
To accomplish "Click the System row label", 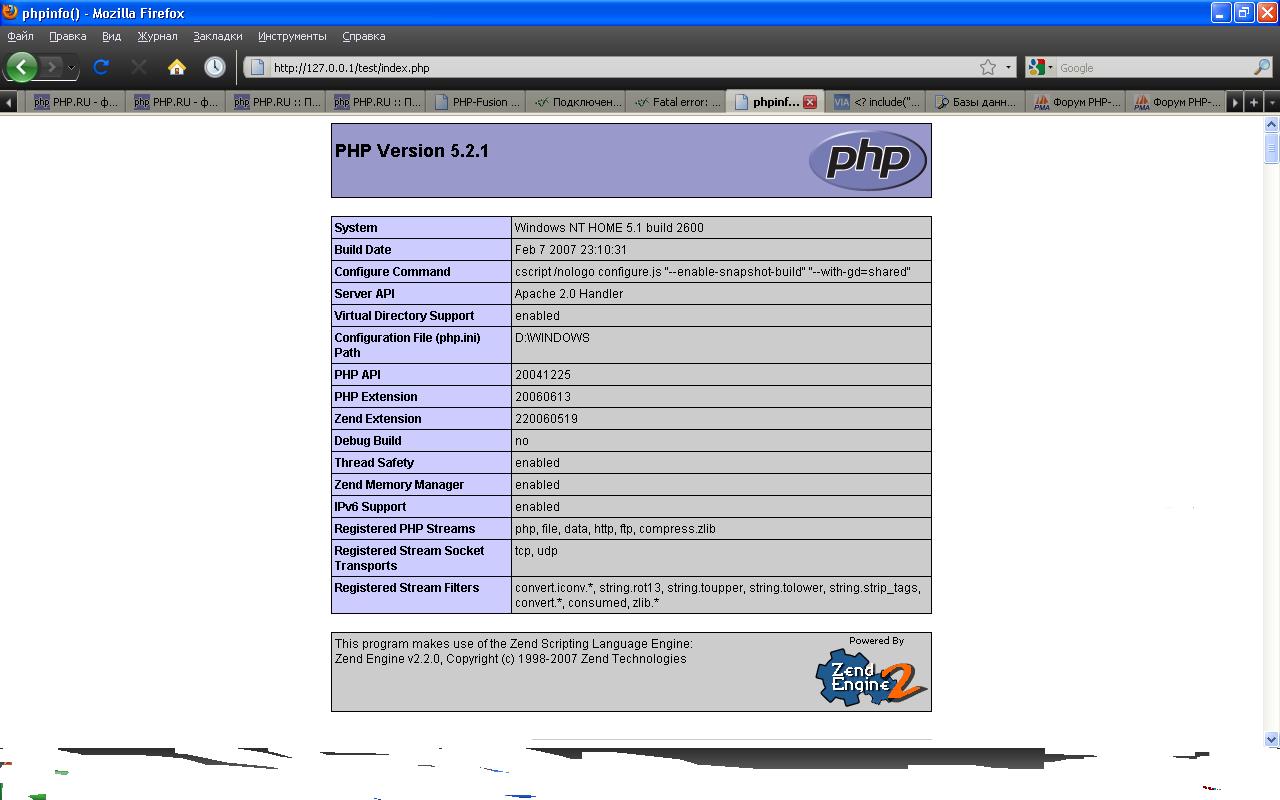I will [356, 228].
